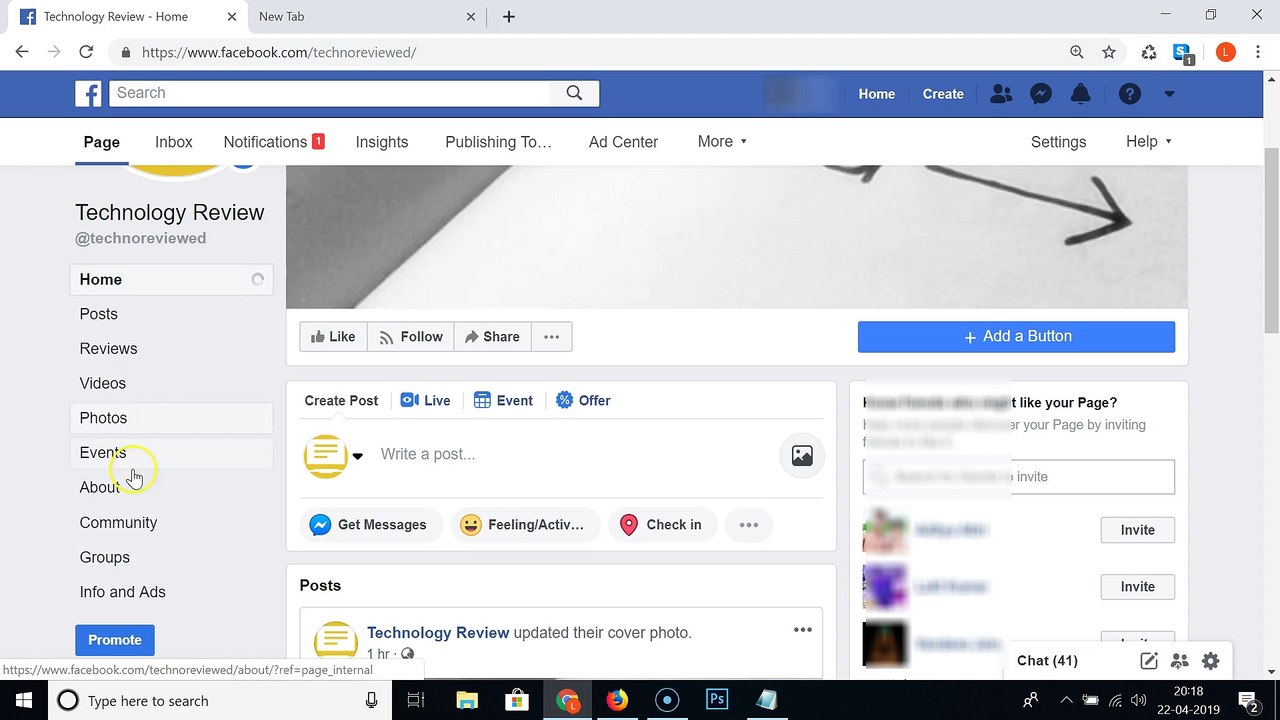Select the Page tab
1280x720 pixels.
[x=102, y=142]
